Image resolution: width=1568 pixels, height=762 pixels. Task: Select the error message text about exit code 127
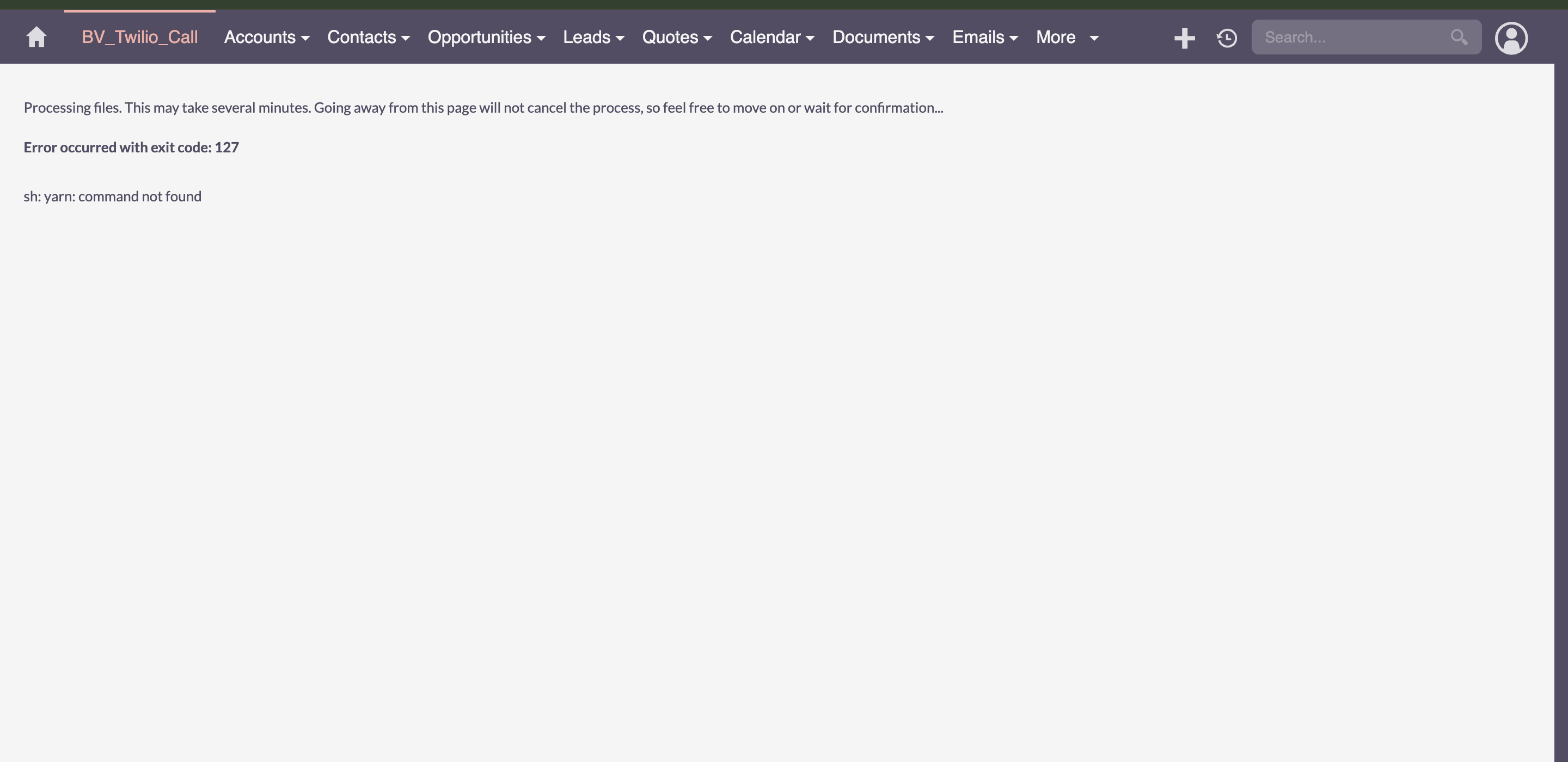click(x=131, y=146)
